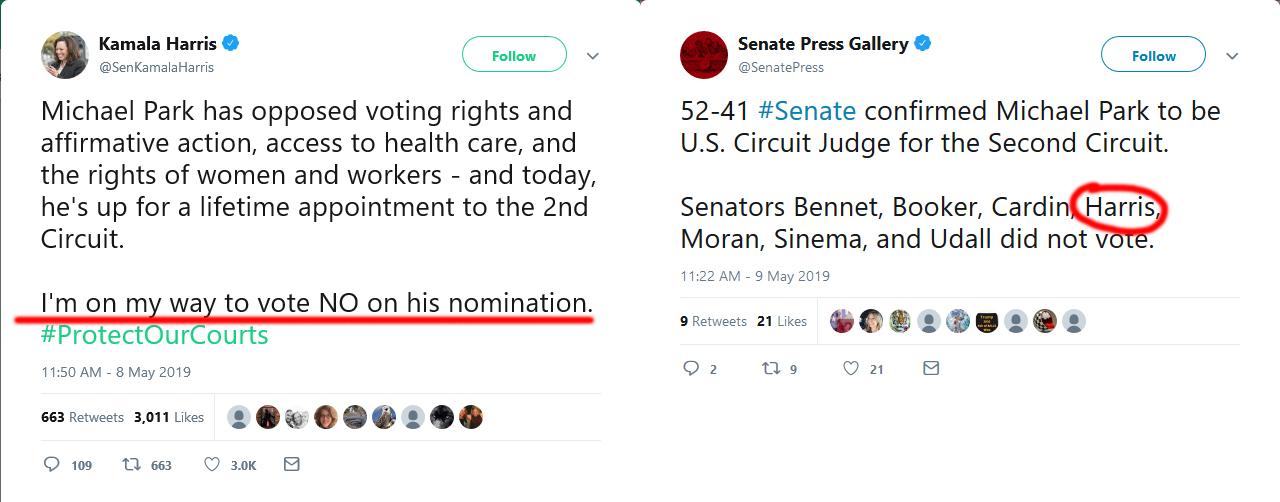This screenshot has width=1280, height=502.
Task: Open the #ProtectOurCourts hashtag
Action: (155, 335)
